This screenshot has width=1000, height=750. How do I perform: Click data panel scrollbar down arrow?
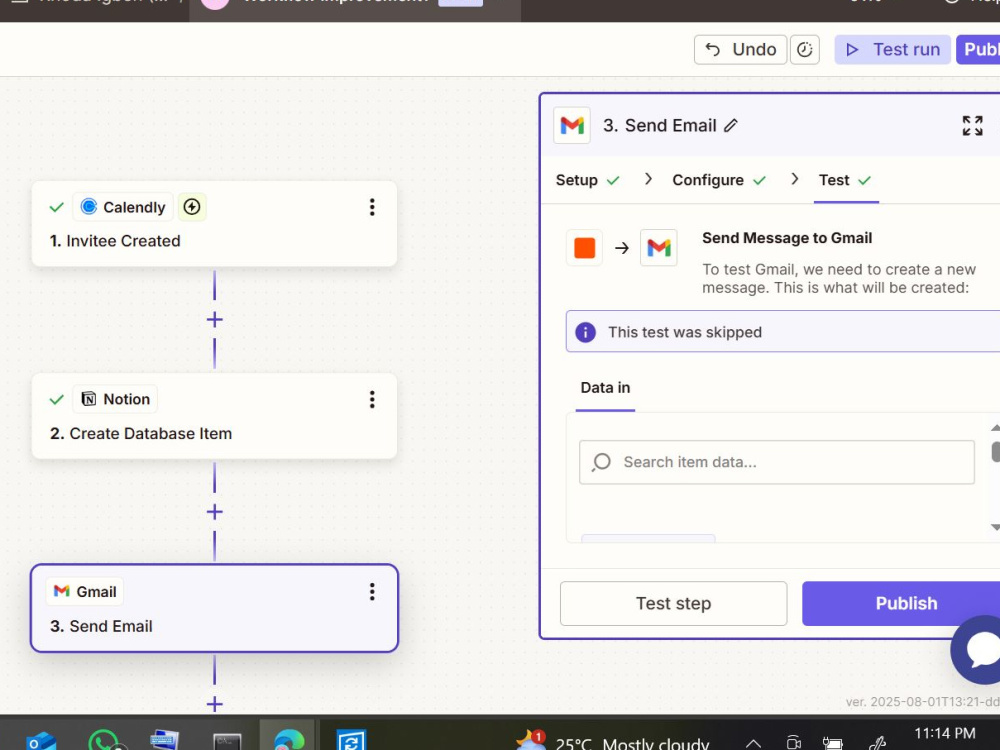[995, 527]
